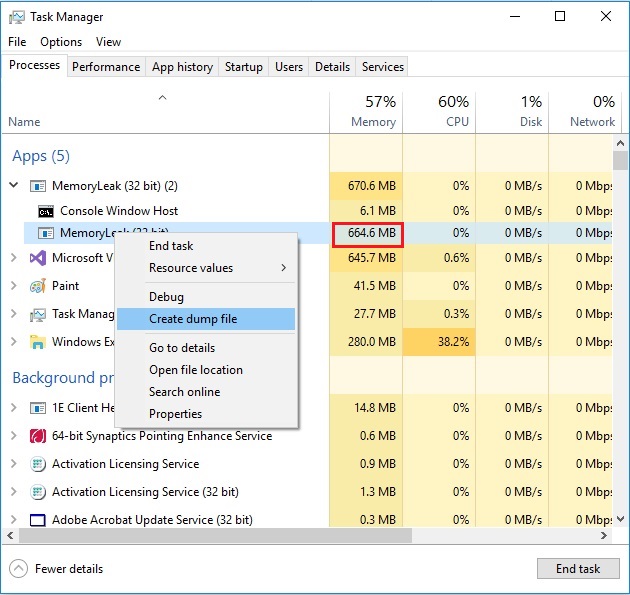This screenshot has height=595, width=630.
Task: Switch to the Services tab
Action: click(383, 67)
